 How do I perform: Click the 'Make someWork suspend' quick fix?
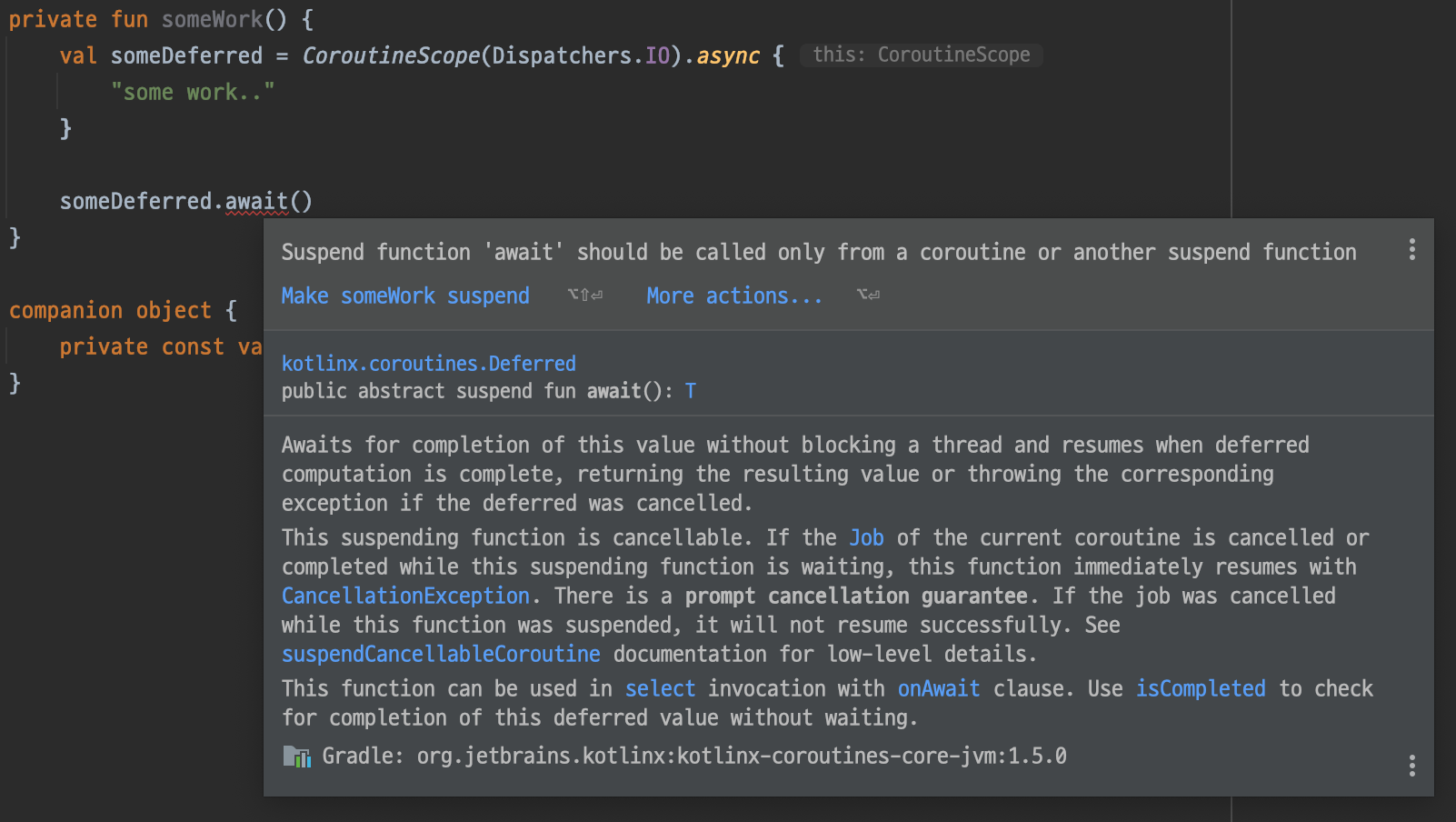tap(405, 296)
